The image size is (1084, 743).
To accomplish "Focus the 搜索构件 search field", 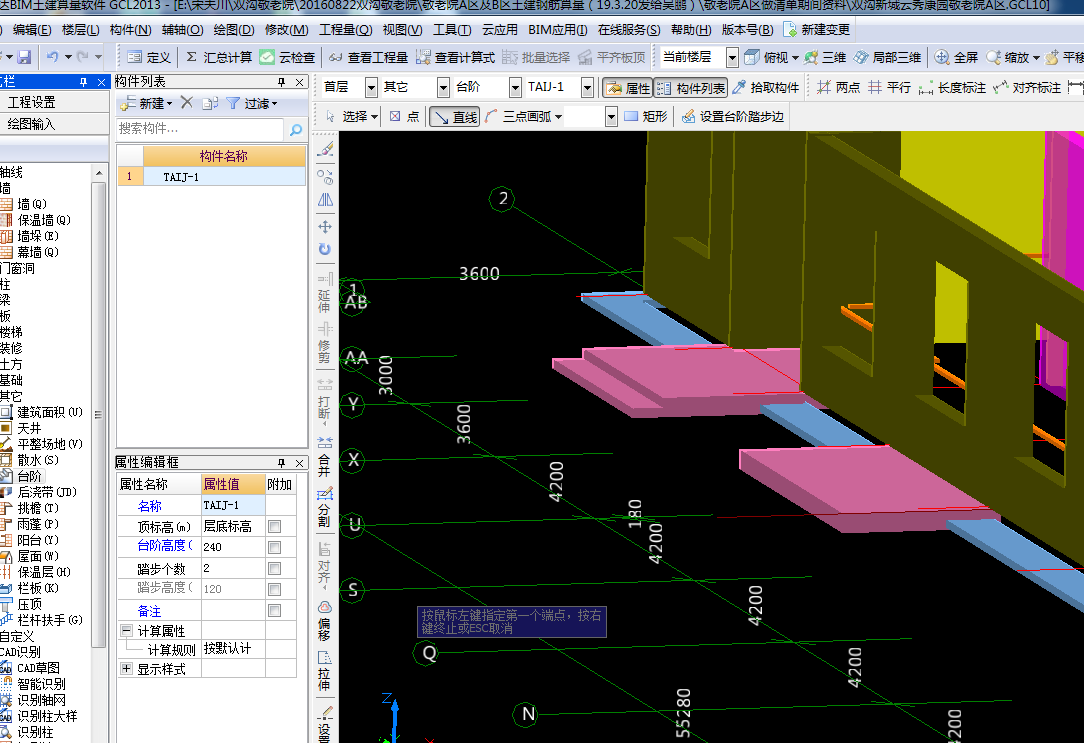I will [x=200, y=129].
